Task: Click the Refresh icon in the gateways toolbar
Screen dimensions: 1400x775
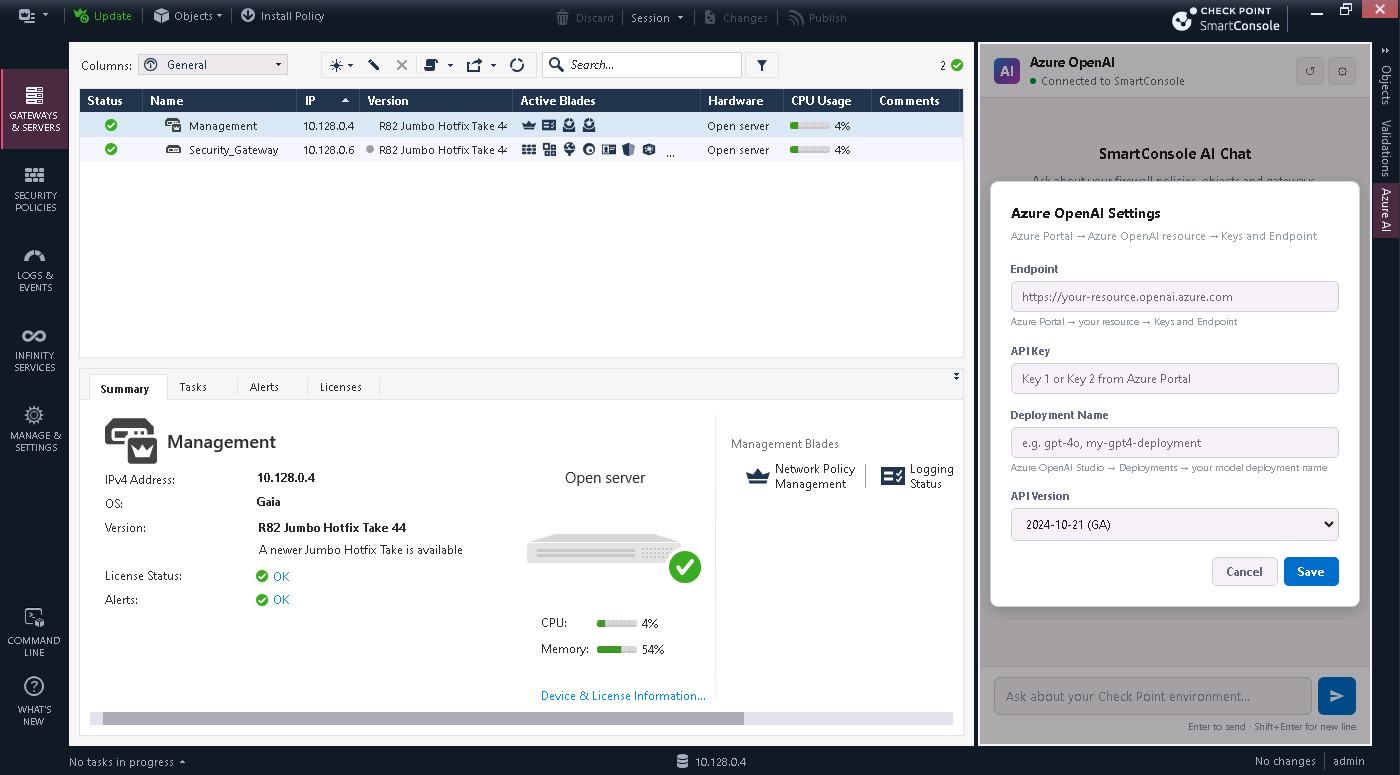Action: (517, 65)
